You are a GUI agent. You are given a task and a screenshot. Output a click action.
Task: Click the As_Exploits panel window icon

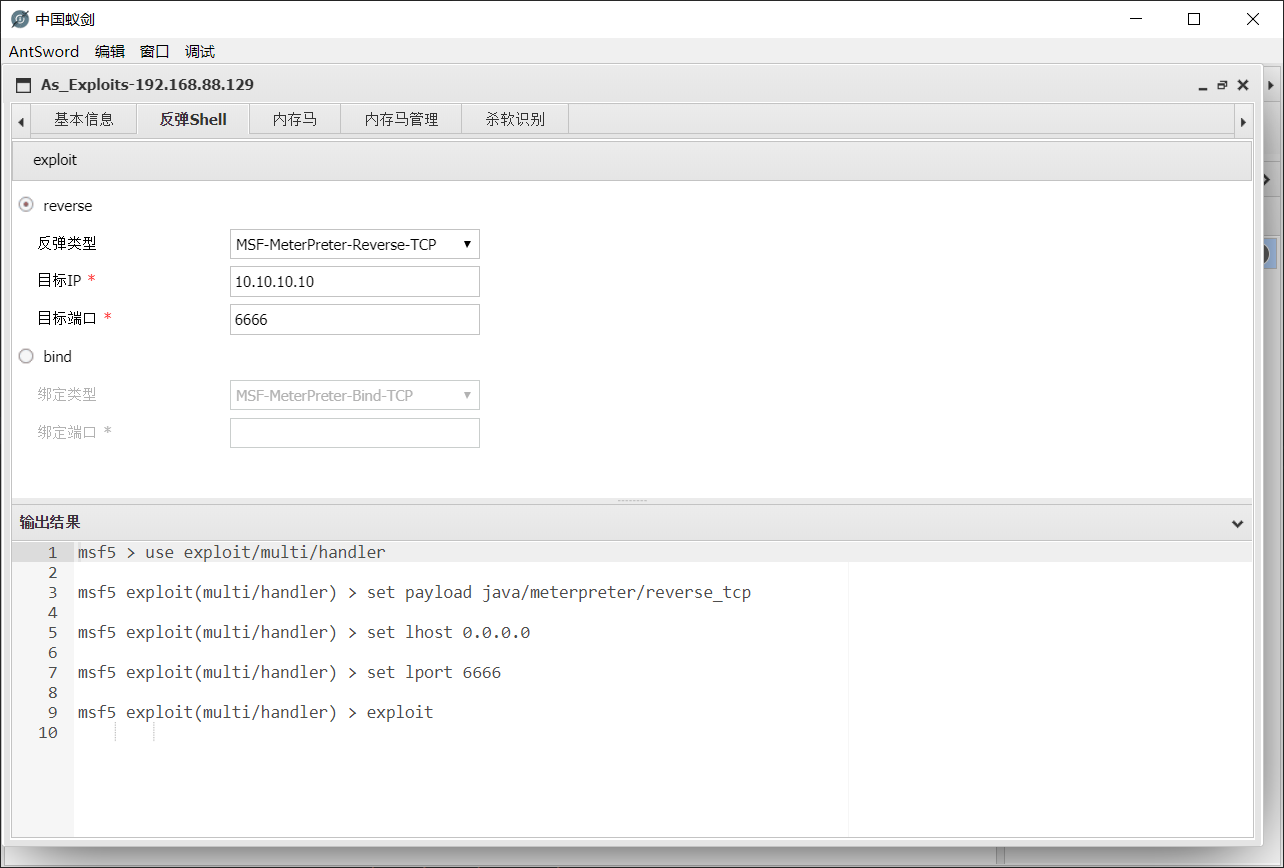24,85
